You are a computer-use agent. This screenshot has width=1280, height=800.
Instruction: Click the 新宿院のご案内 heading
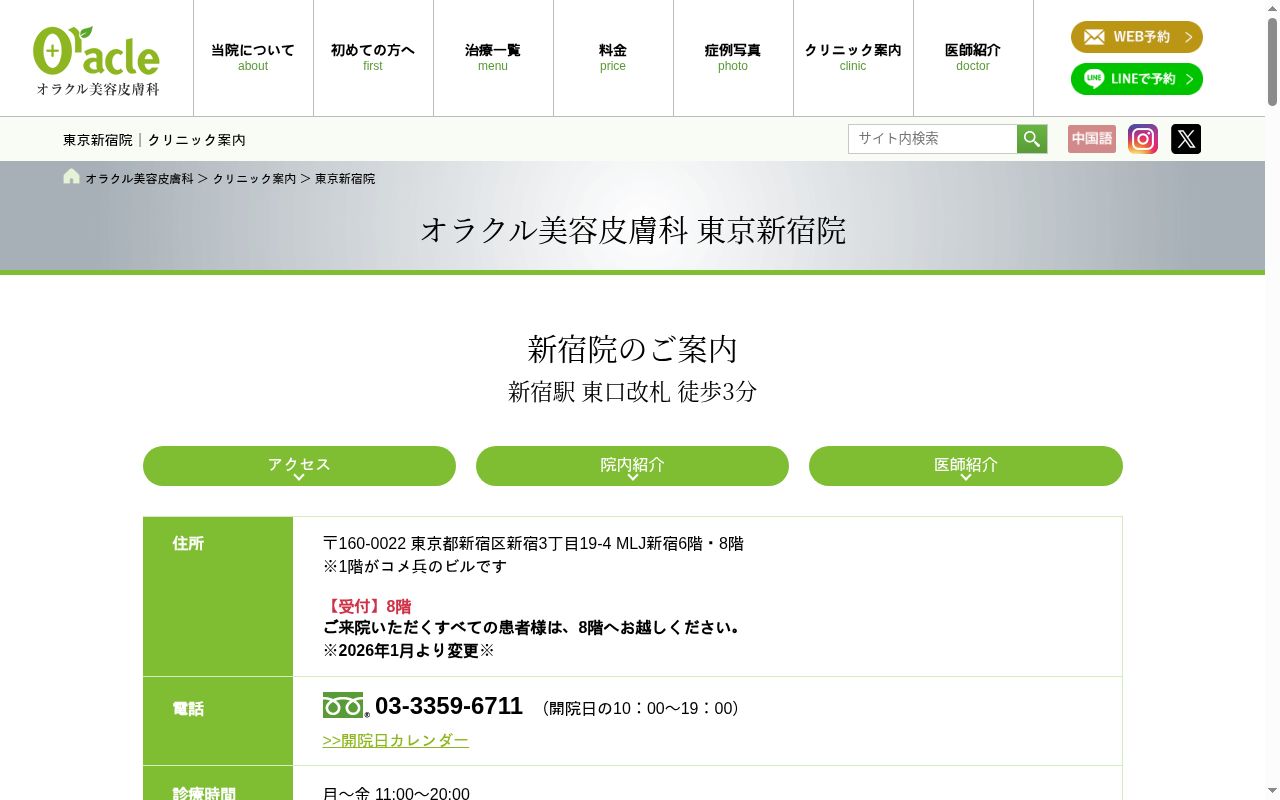(633, 349)
